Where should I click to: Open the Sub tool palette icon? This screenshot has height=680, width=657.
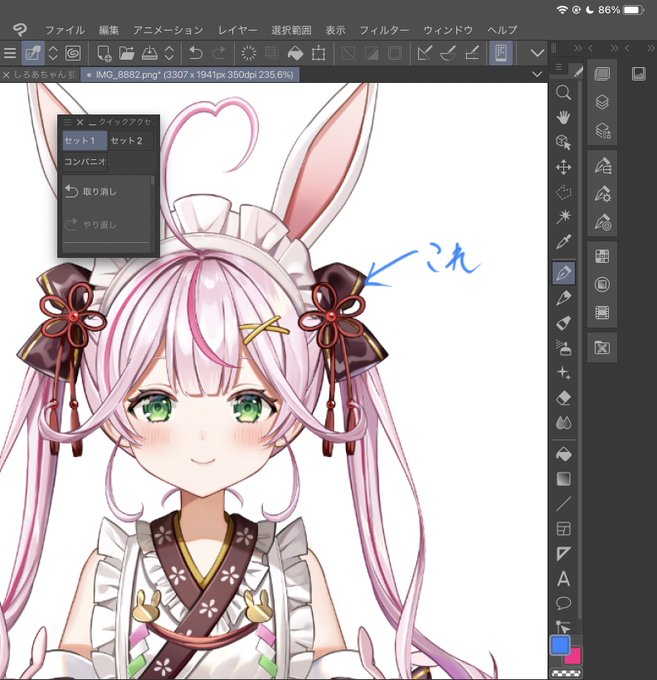602,166
